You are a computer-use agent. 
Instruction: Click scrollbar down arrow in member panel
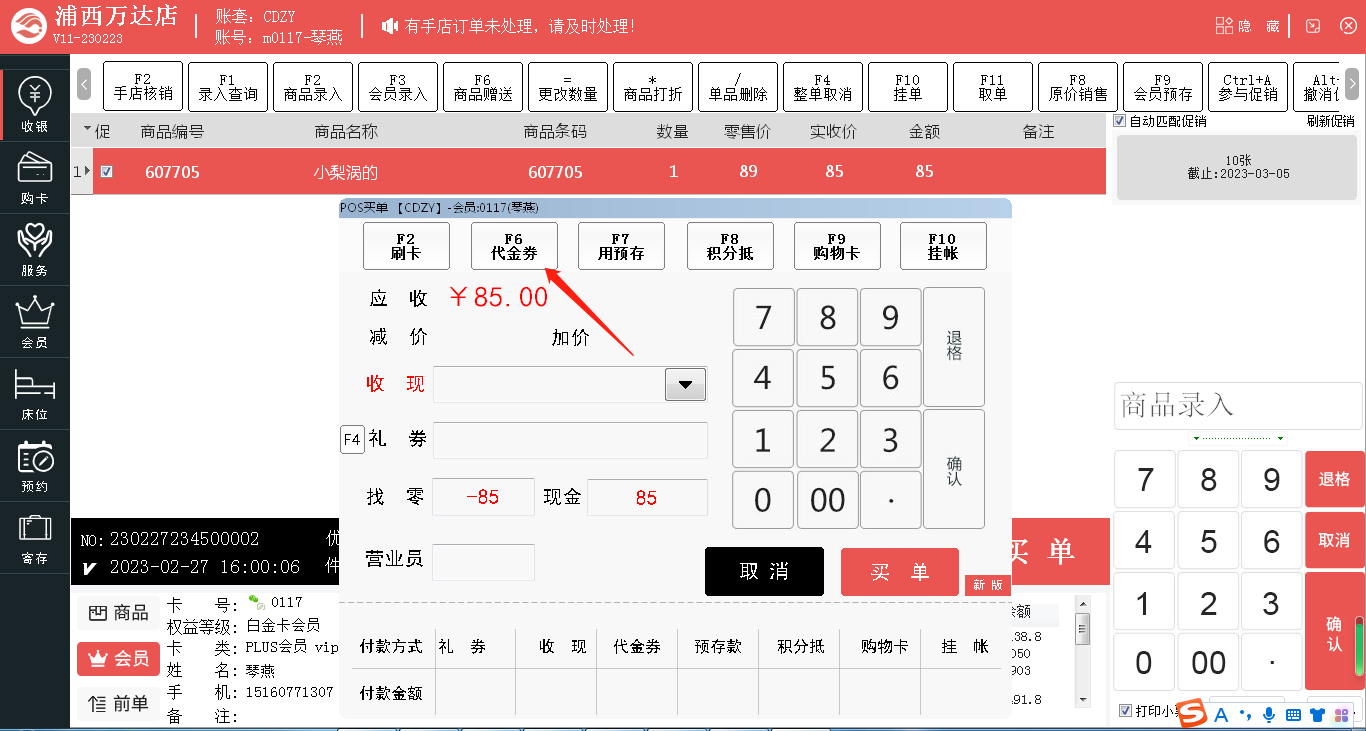(x=1082, y=699)
